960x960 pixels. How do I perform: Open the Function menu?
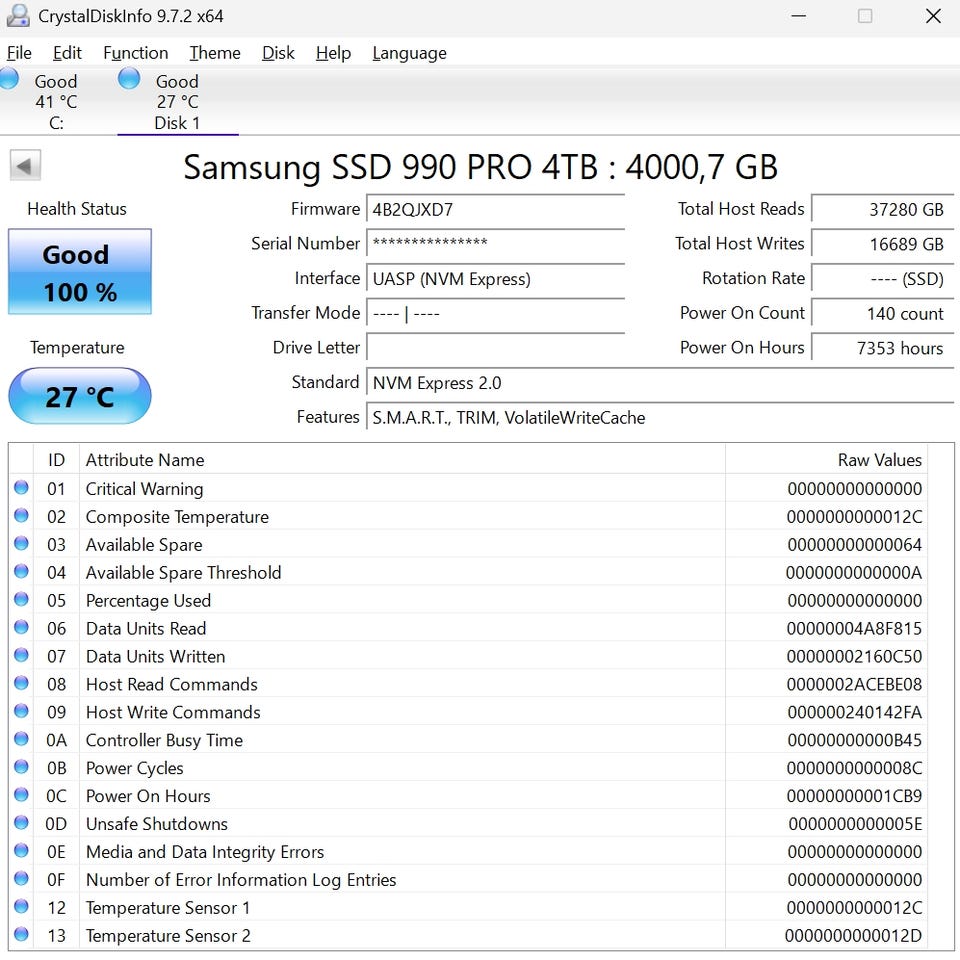(135, 53)
